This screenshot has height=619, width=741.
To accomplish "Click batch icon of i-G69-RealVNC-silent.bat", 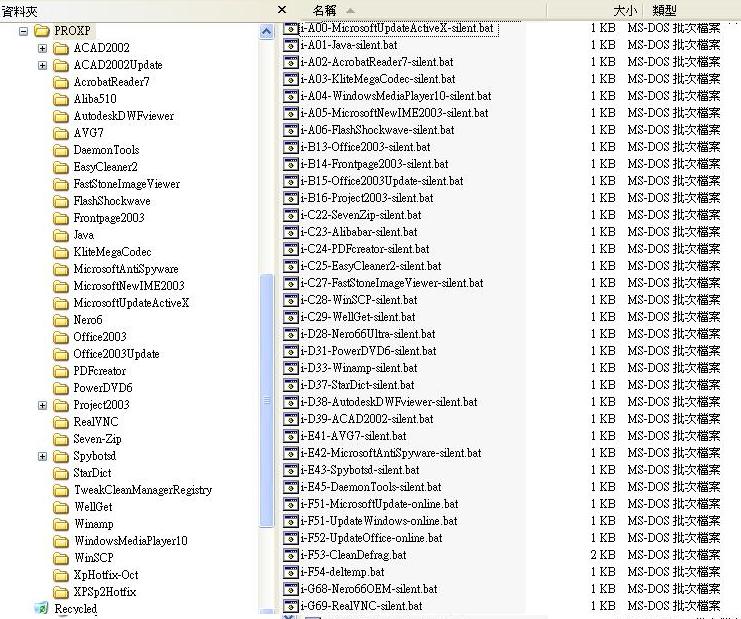I will 290,606.
